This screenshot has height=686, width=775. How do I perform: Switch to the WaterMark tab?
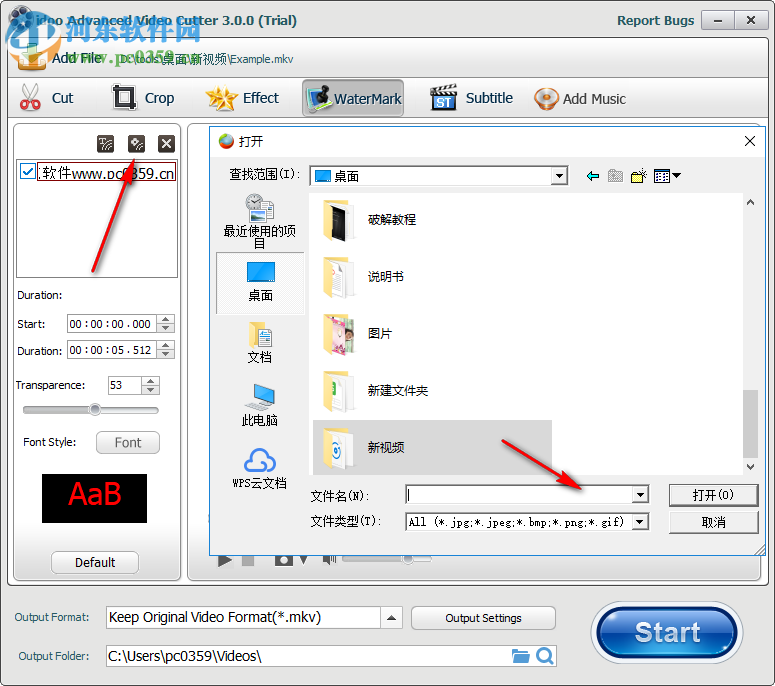tap(353, 98)
